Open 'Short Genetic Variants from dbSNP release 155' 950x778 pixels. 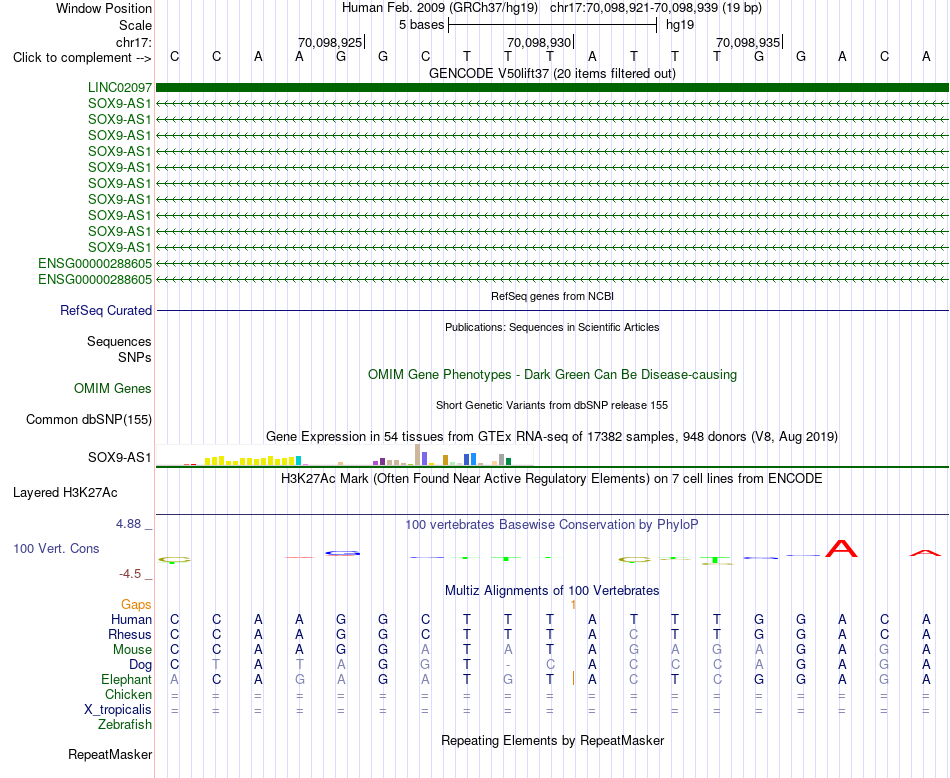[x=552, y=405]
